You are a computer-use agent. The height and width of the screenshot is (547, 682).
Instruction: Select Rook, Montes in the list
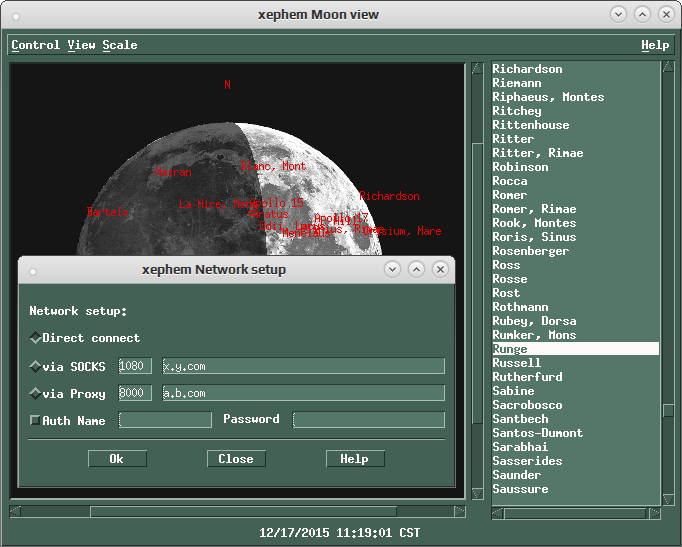pos(575,223)
